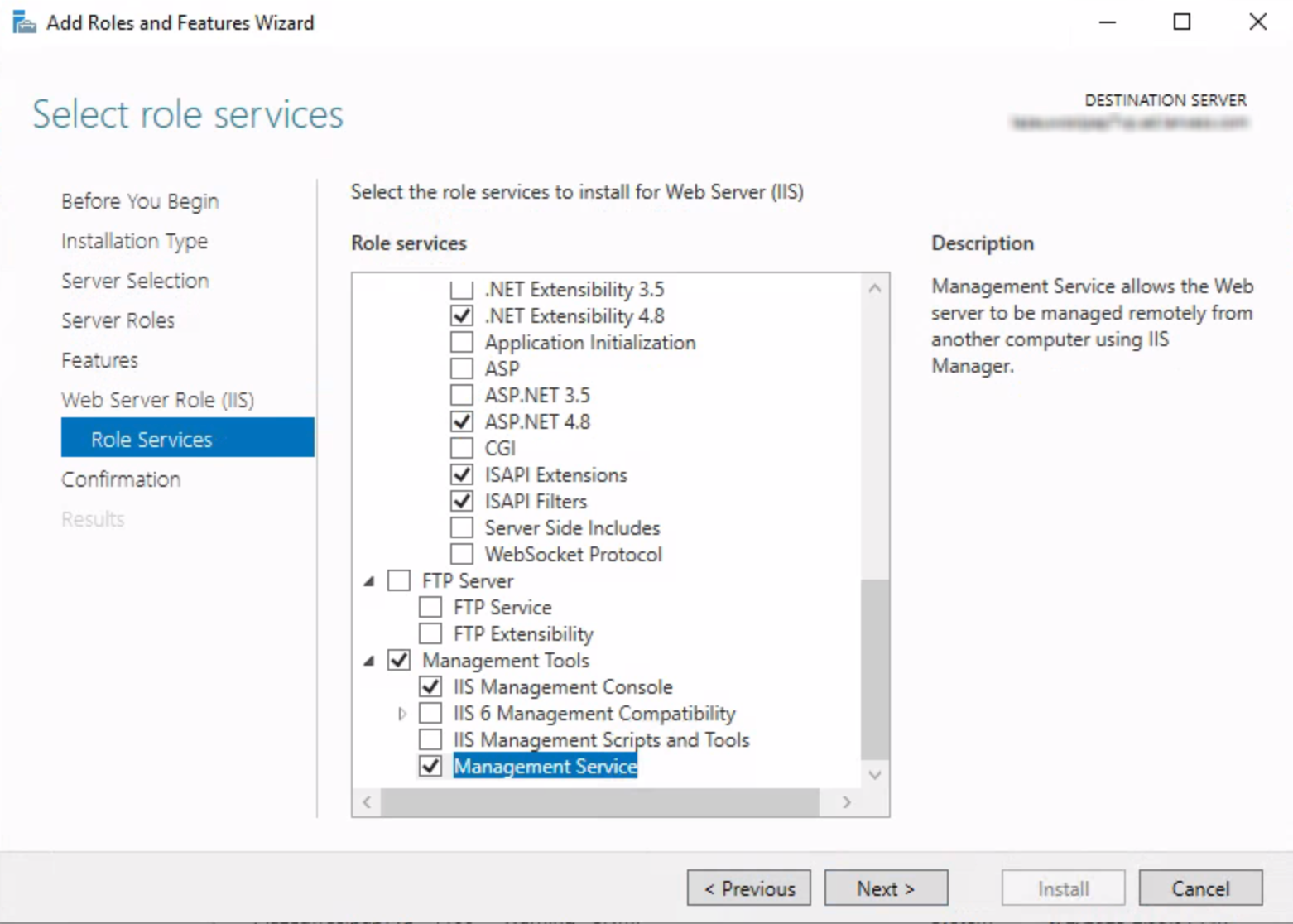Check the CGI role service

tap(462, 448)
